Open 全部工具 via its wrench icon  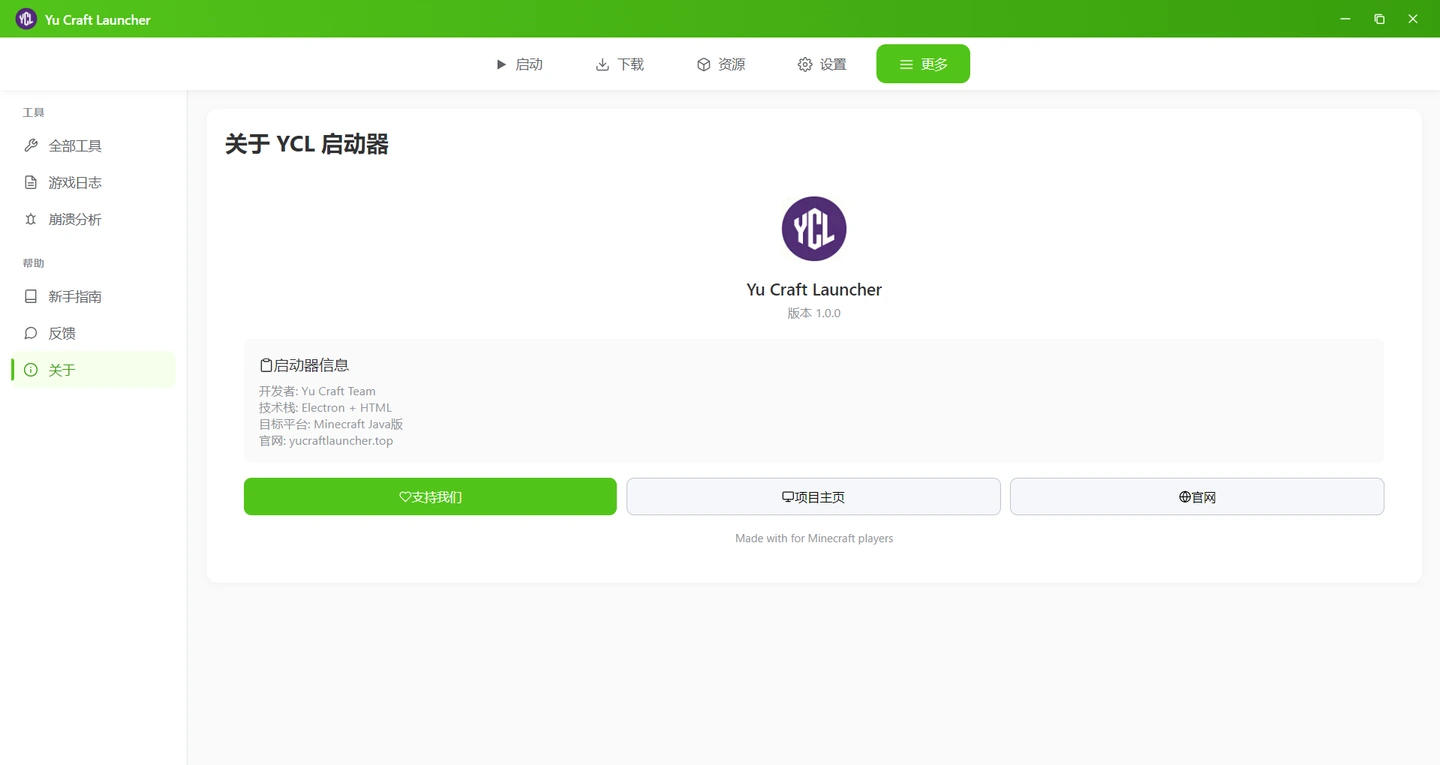pyautogui.click(x=31, y=146)
